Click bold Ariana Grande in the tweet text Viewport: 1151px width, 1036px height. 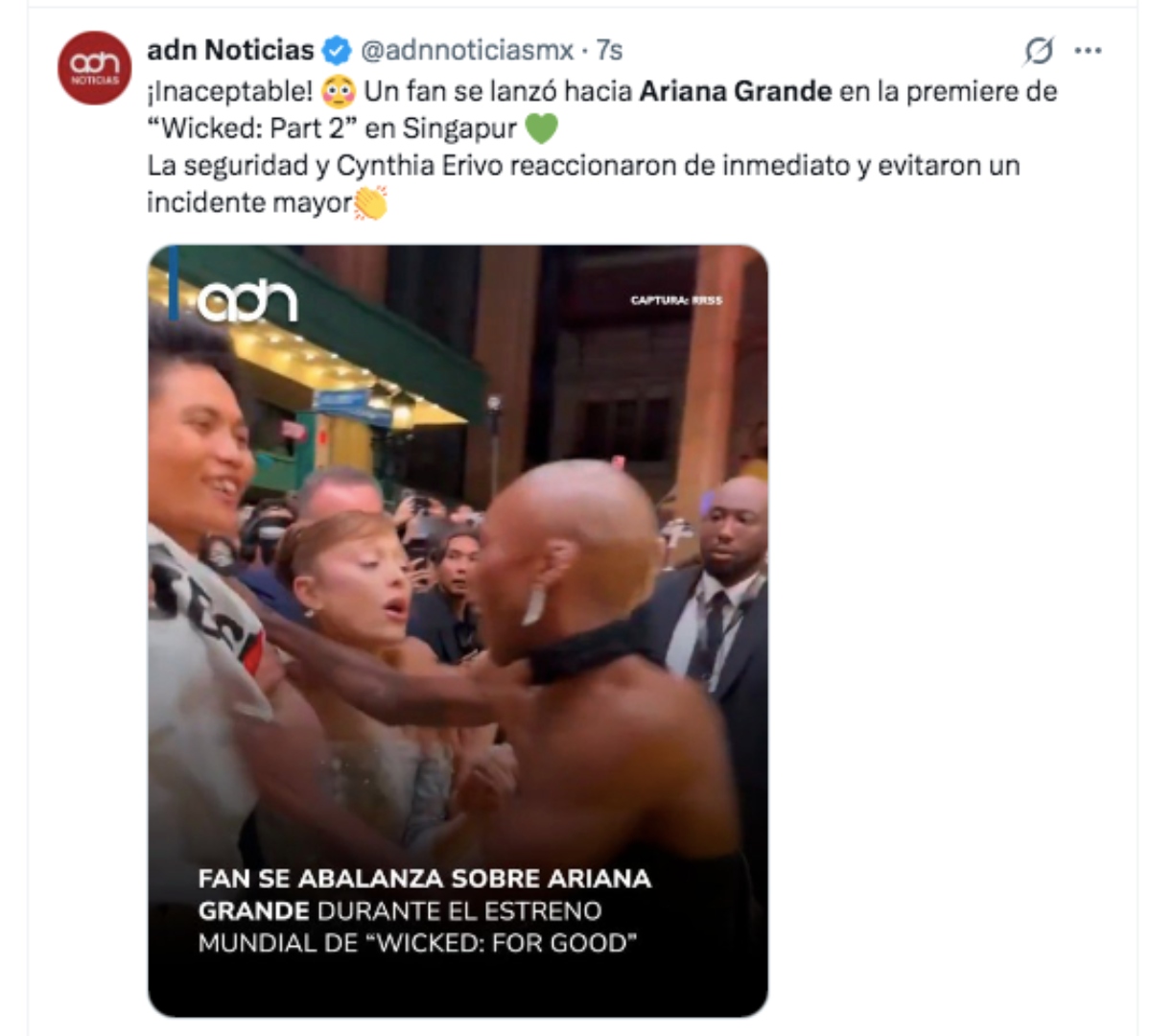[x=736, y=91]
